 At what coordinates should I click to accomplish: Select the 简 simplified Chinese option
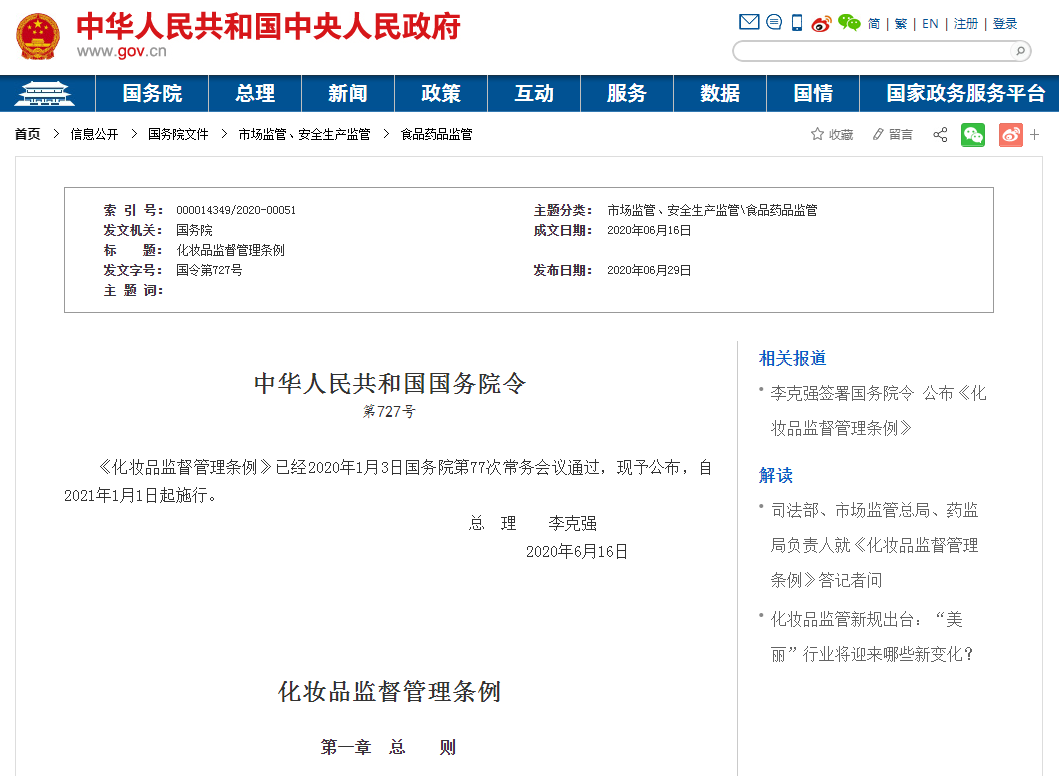874,23
